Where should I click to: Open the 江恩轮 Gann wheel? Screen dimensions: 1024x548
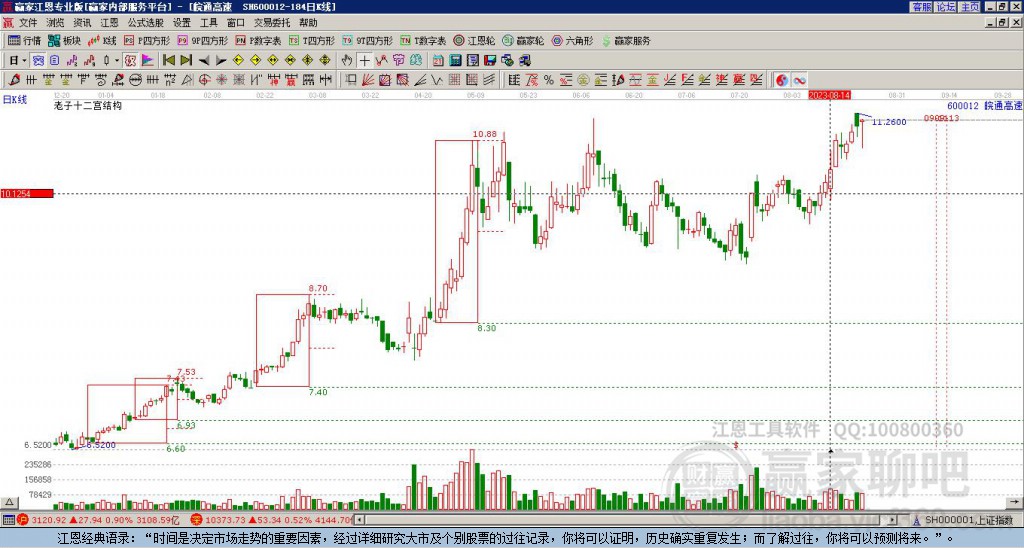(x=474, y=40)
